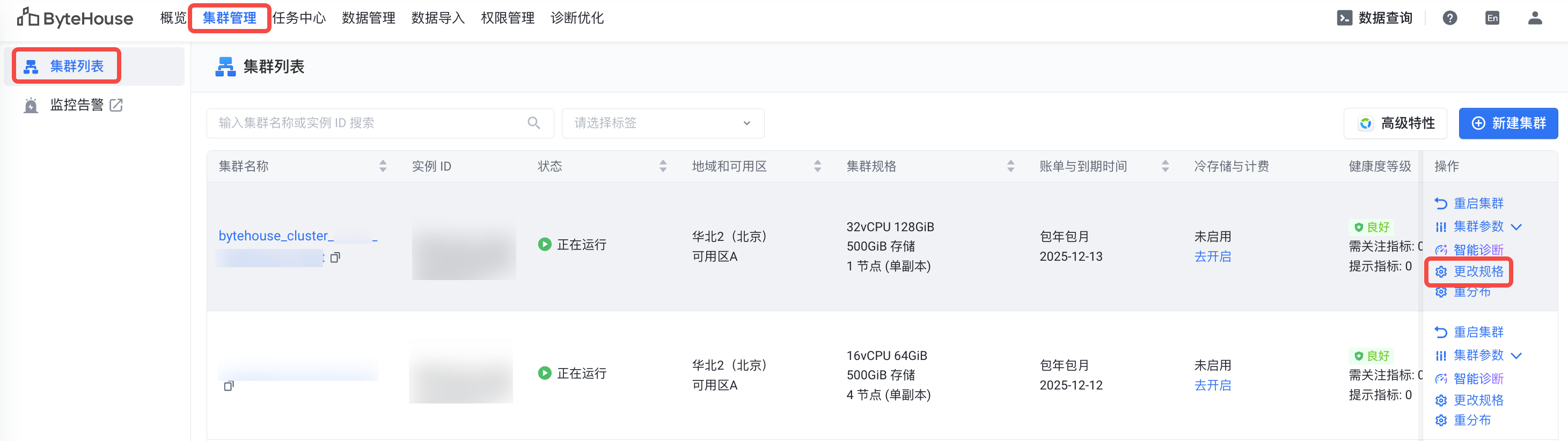
Task: Open 数据查询 console from the top bar
Action: click(x=1374, y=18)
